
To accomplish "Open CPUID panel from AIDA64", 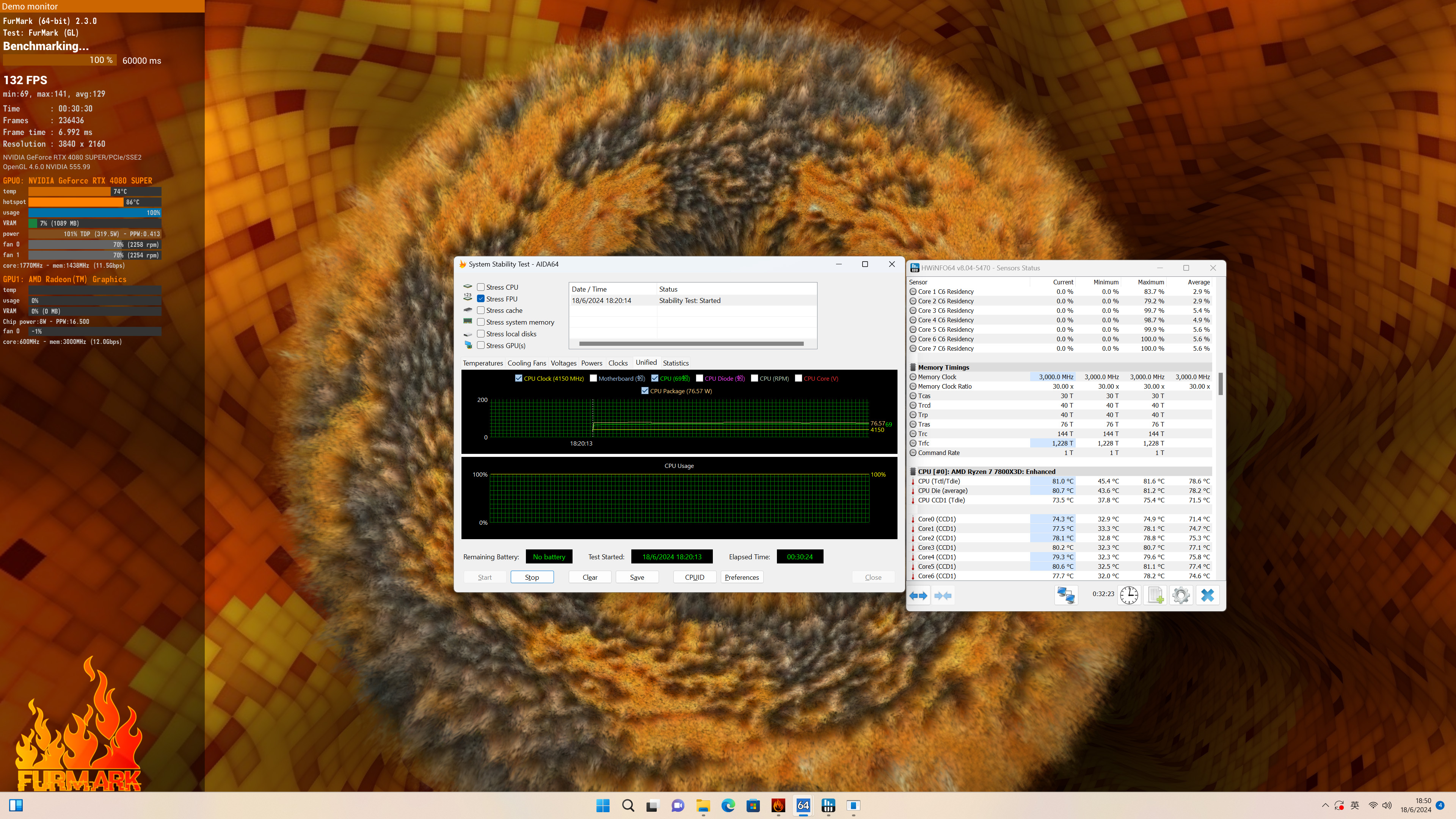I will point(695,577).
